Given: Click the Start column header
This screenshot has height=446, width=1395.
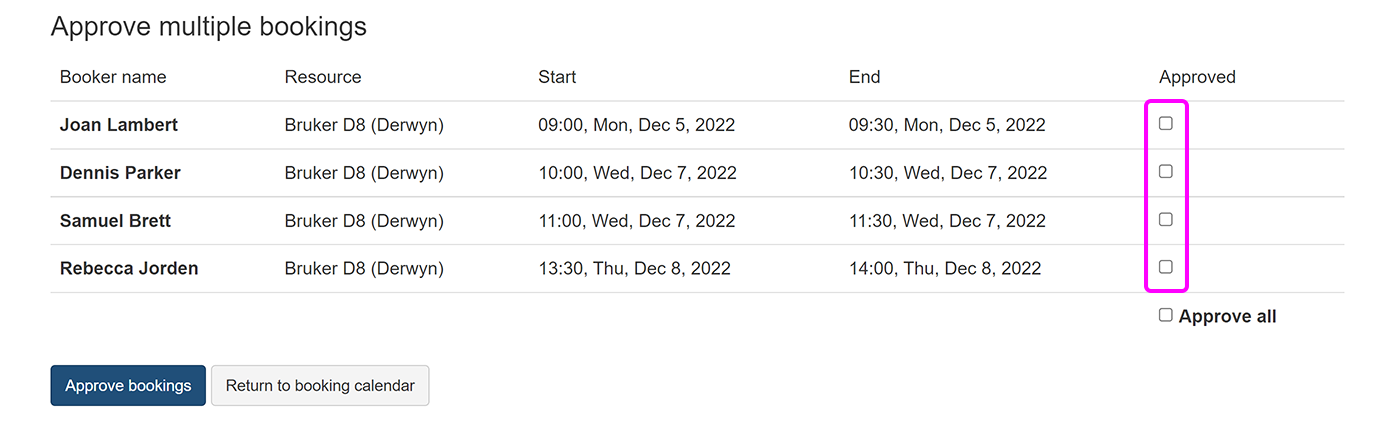Looking at the screenshot, I should click(x=557, y=77).
